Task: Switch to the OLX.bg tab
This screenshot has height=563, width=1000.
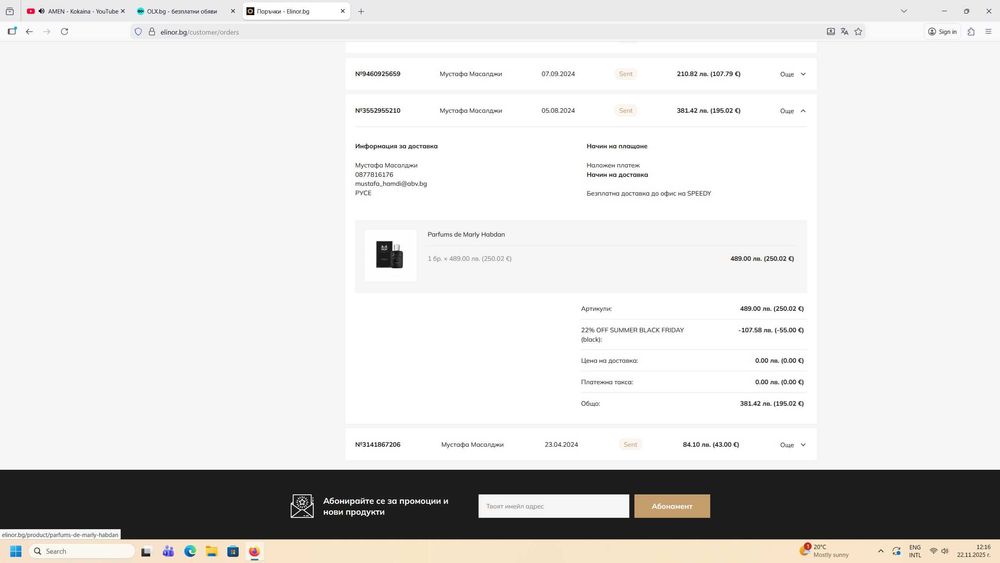Action: coord(185,11)
